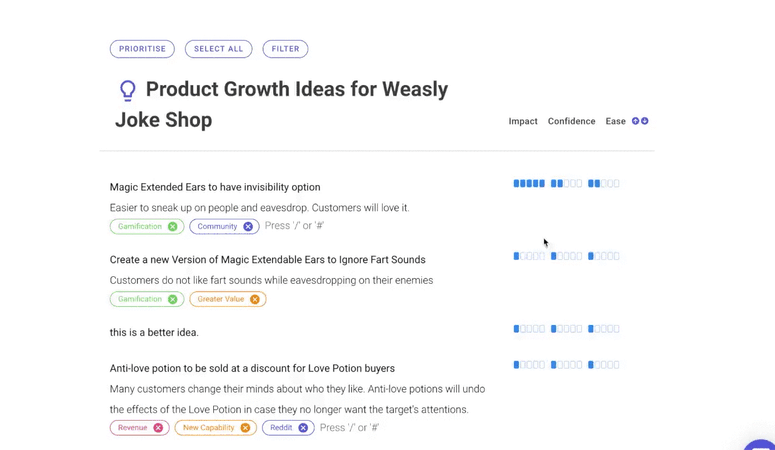Click the Select All button
This screenshot has height=450, width=775.
point(218,49)
